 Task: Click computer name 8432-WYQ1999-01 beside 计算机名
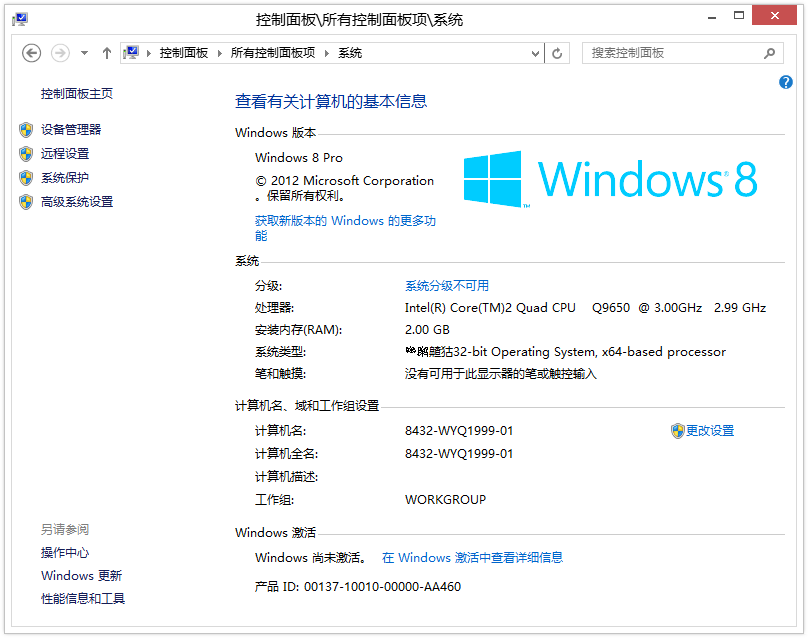tap(459, 431)
